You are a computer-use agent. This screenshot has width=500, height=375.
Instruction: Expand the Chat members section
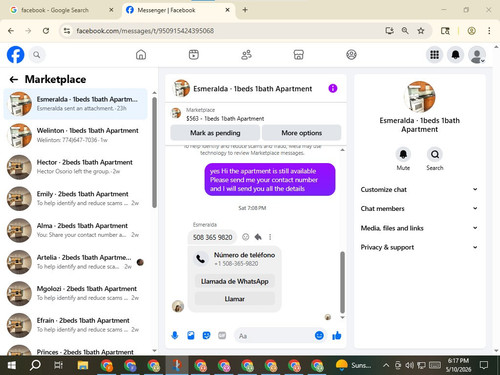click(419, 208)
